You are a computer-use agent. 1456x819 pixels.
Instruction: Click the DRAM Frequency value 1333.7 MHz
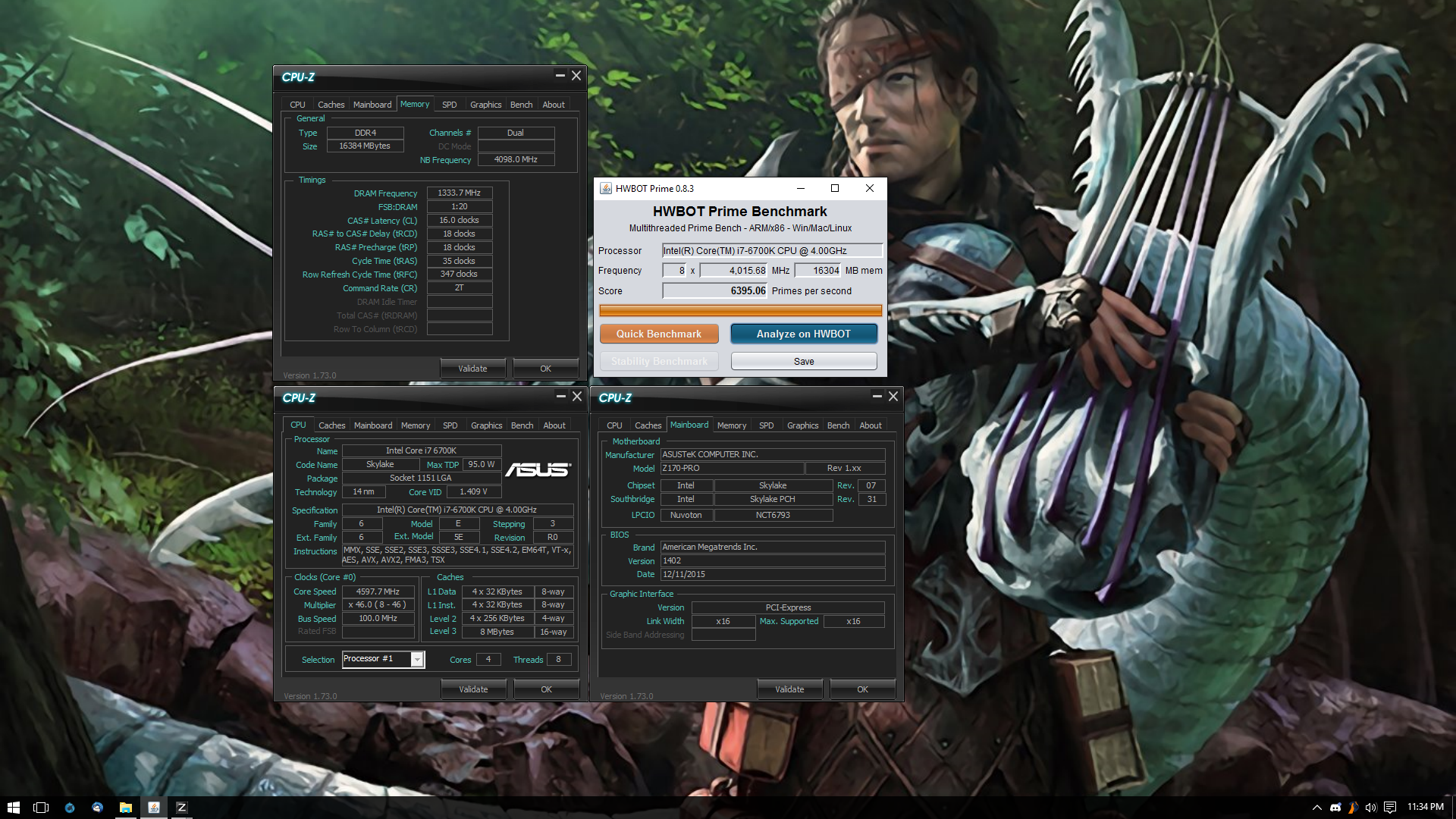click(x=460, y=193)
